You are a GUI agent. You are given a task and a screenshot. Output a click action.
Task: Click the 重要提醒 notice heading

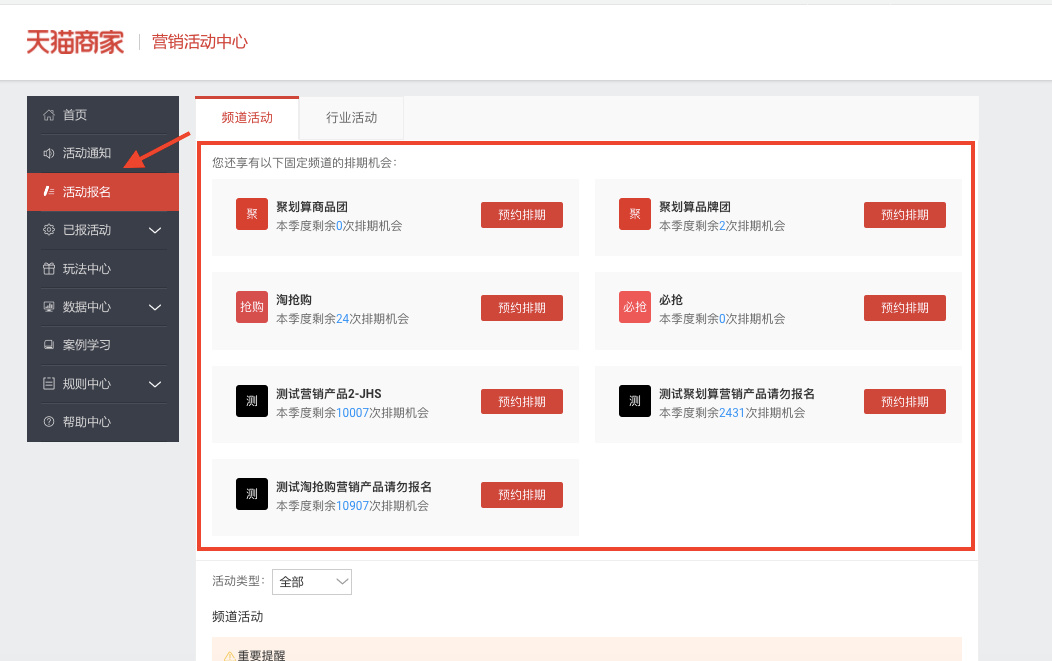[x=262, y=656]
